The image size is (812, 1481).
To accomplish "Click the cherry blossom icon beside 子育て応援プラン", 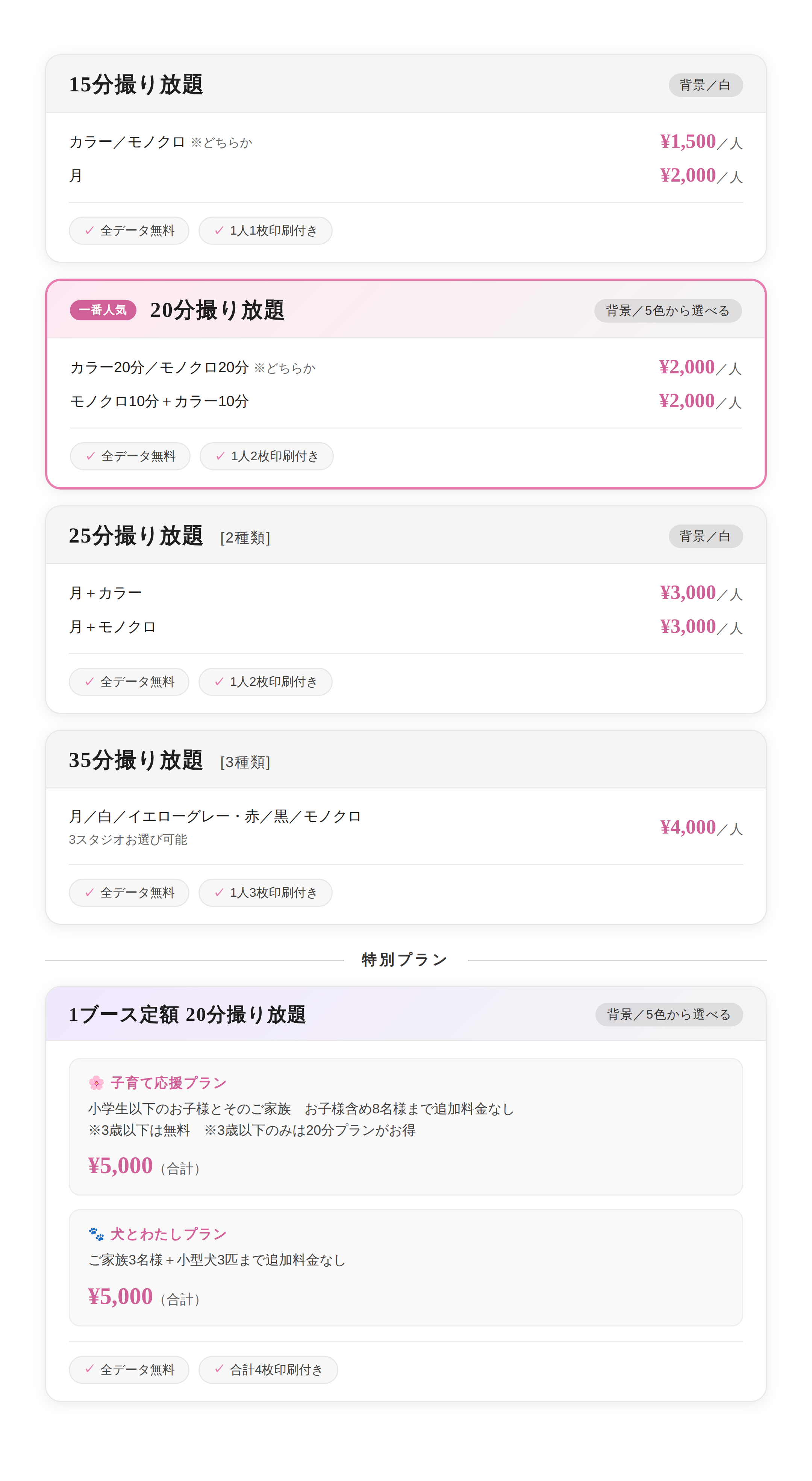I will (96, 1083).
